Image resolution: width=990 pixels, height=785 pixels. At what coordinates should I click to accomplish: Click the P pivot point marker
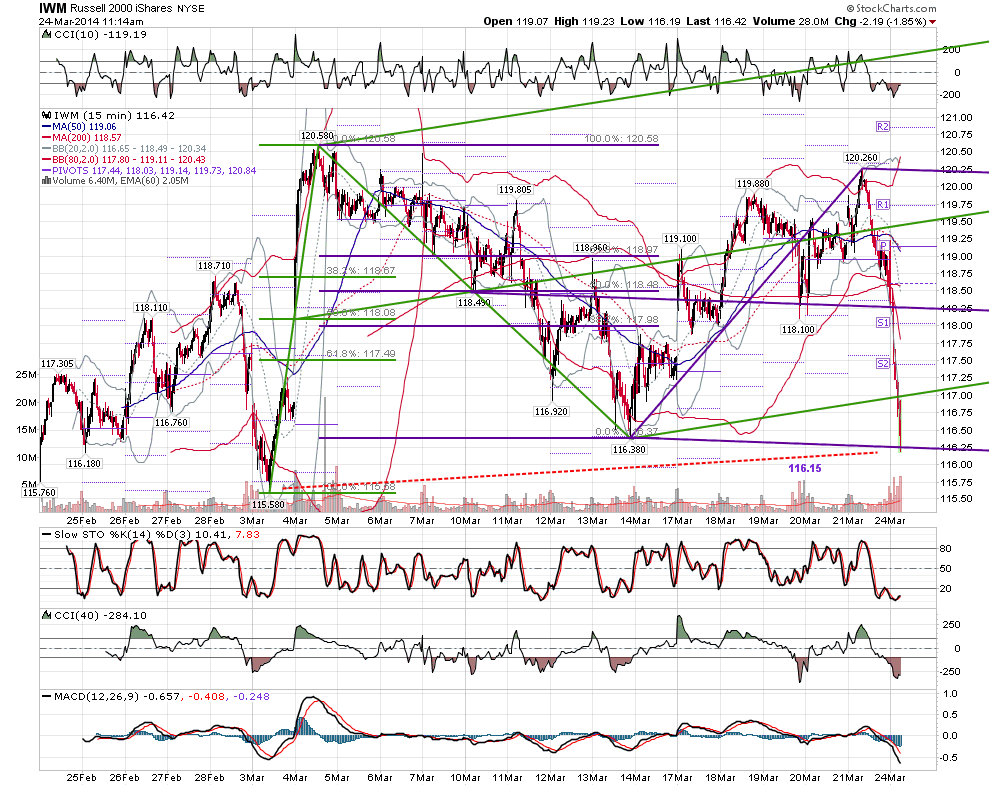[884, 246]
